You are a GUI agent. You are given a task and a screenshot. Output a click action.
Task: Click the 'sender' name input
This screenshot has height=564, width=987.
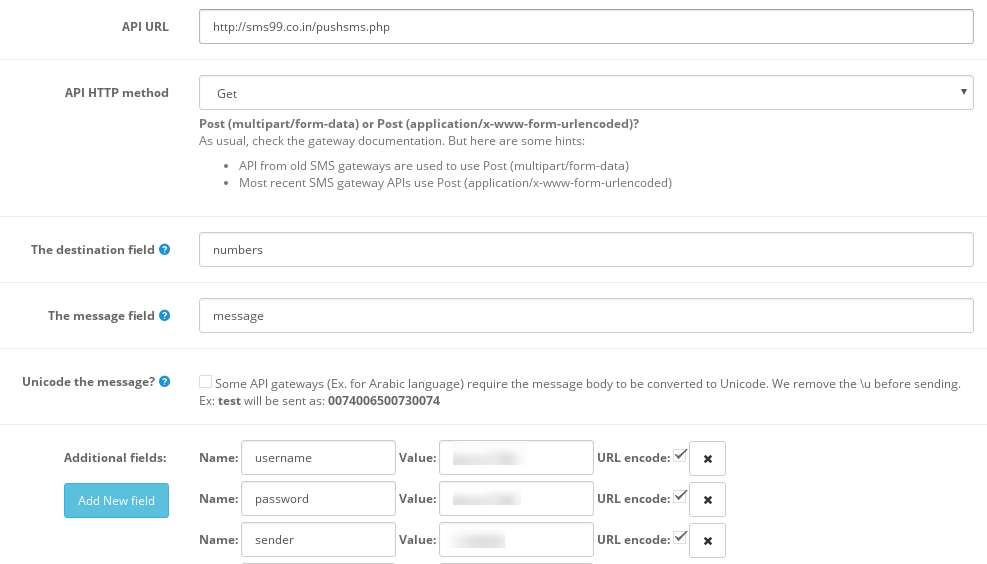click(318, 540)
